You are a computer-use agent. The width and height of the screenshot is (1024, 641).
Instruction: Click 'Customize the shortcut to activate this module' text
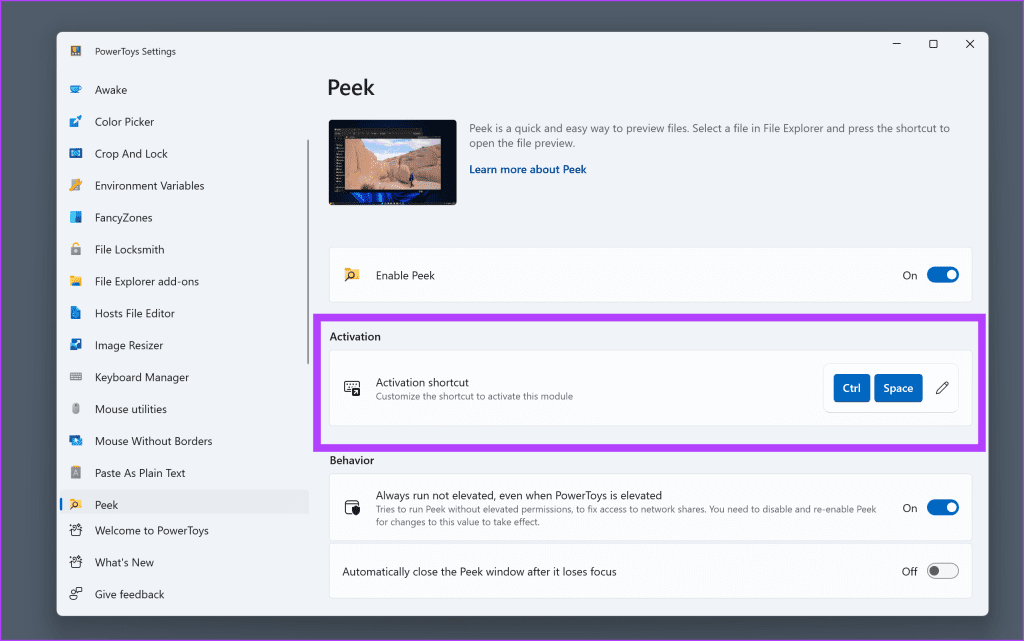click(x=474, y=396)
